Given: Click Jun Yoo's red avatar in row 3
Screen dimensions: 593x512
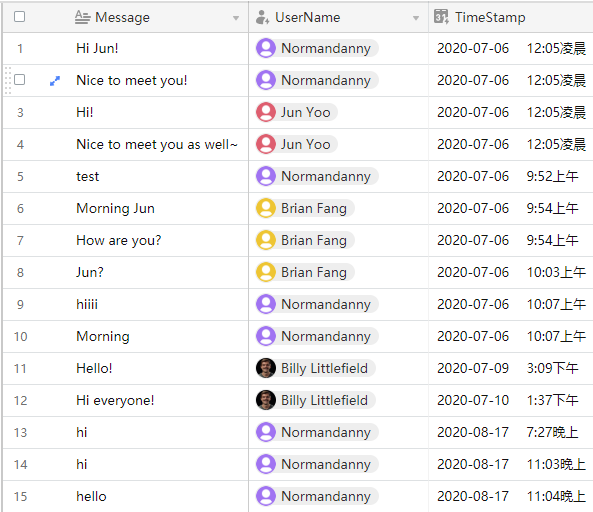Looking at the screenshot, I should coord(266,112).
